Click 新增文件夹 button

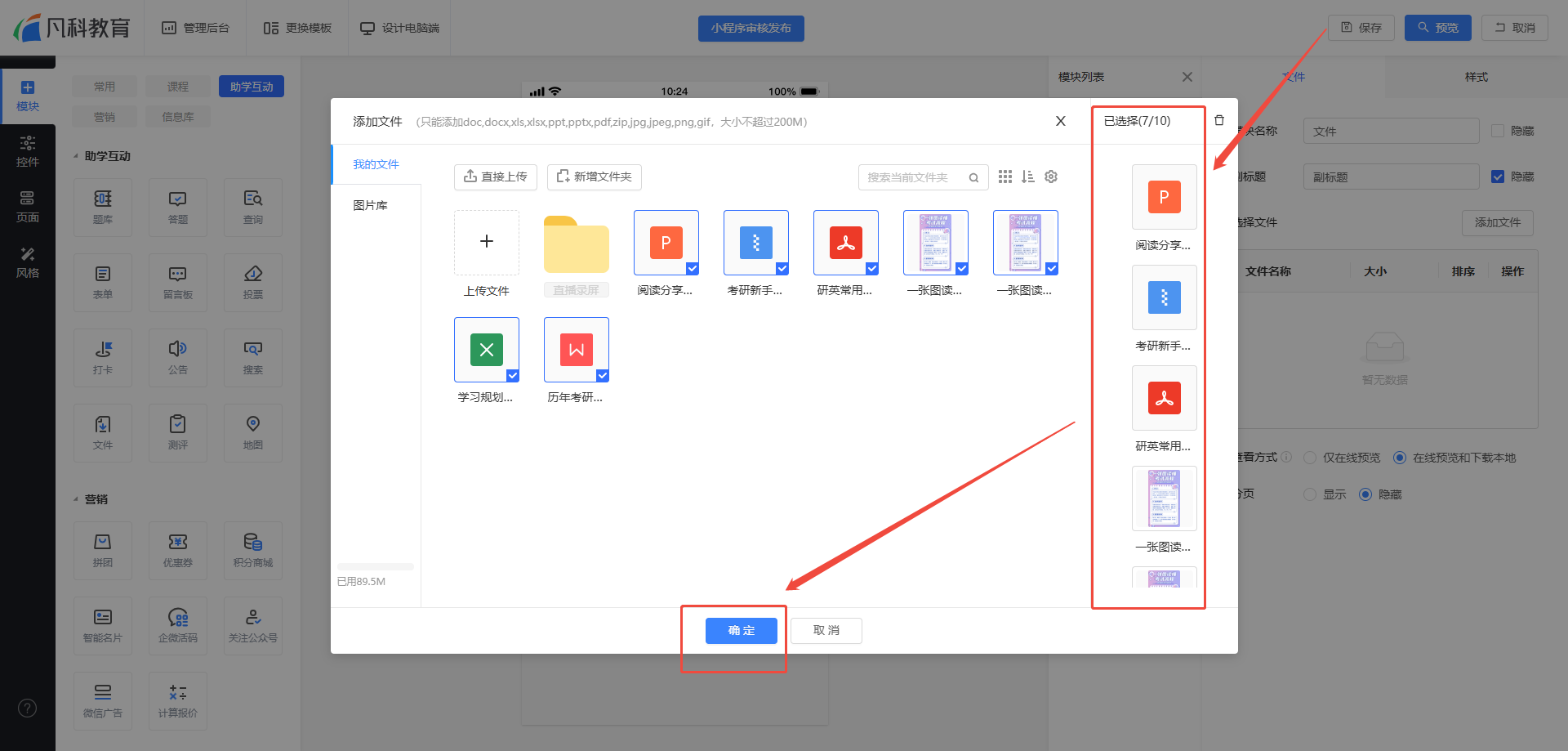pyautogui.click(x=594, y=177)
